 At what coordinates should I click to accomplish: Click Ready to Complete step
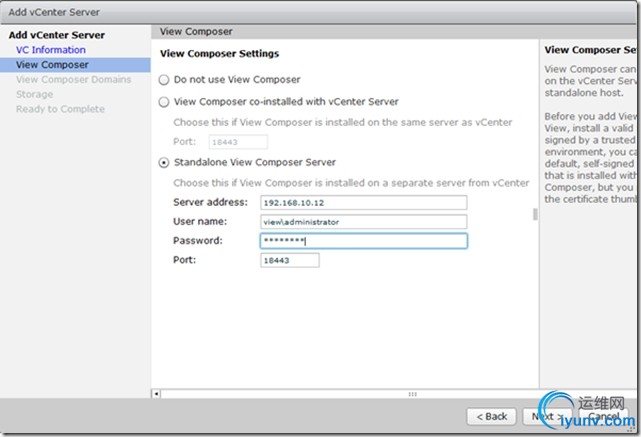click(60, 109)
